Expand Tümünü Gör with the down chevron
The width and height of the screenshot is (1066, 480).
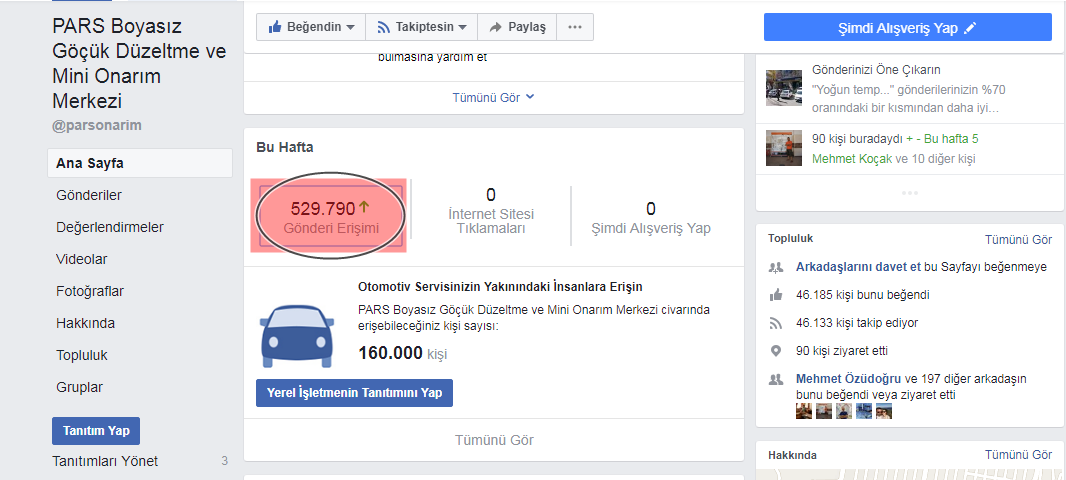pos(494,97)
